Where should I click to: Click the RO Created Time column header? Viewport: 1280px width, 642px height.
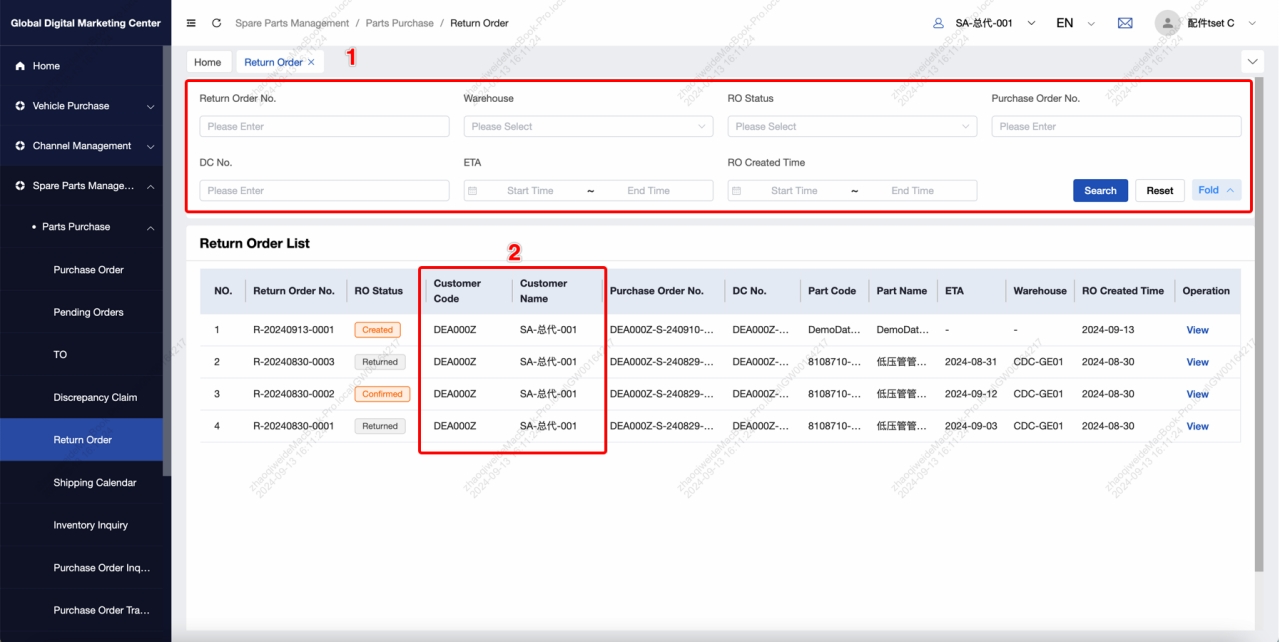pos(1123,291)
